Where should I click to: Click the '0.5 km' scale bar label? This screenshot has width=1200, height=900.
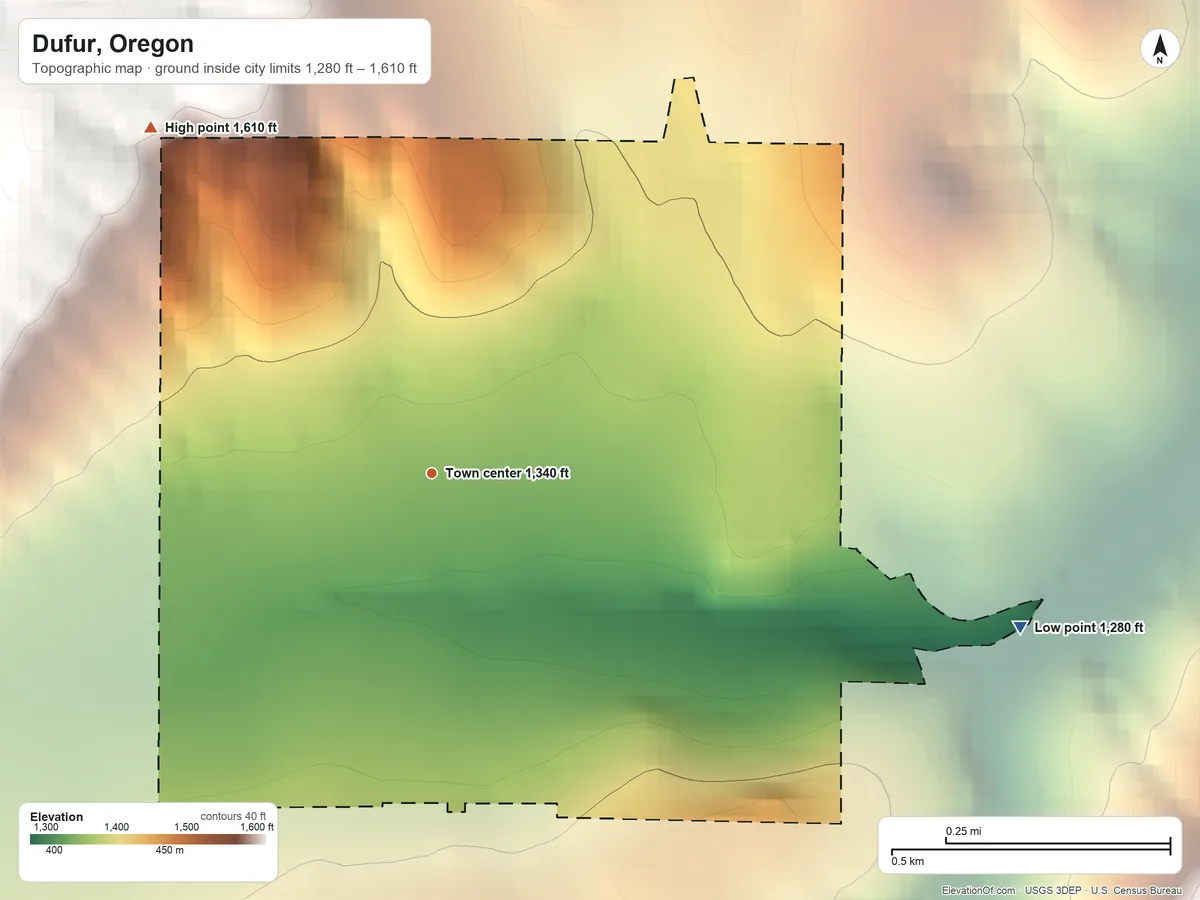click(908, 861)
